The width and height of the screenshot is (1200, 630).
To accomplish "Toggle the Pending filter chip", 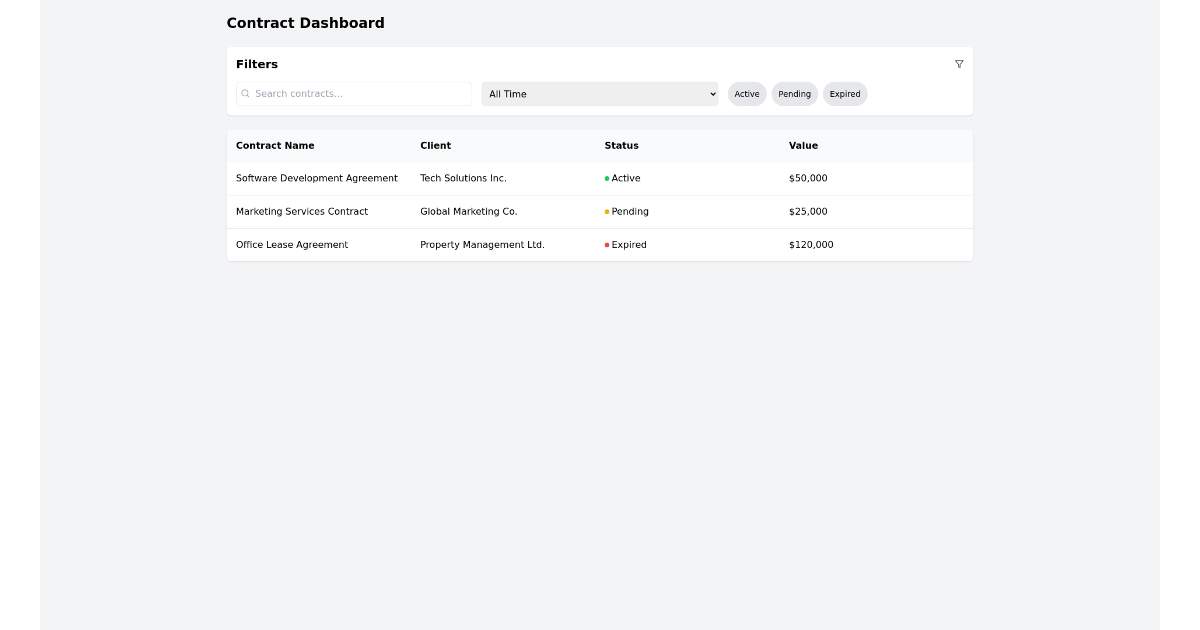I will pos(794,93).
